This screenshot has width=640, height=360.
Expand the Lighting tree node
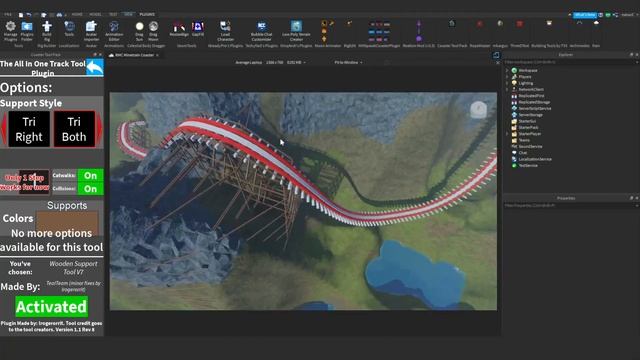[x=507, y=83]
